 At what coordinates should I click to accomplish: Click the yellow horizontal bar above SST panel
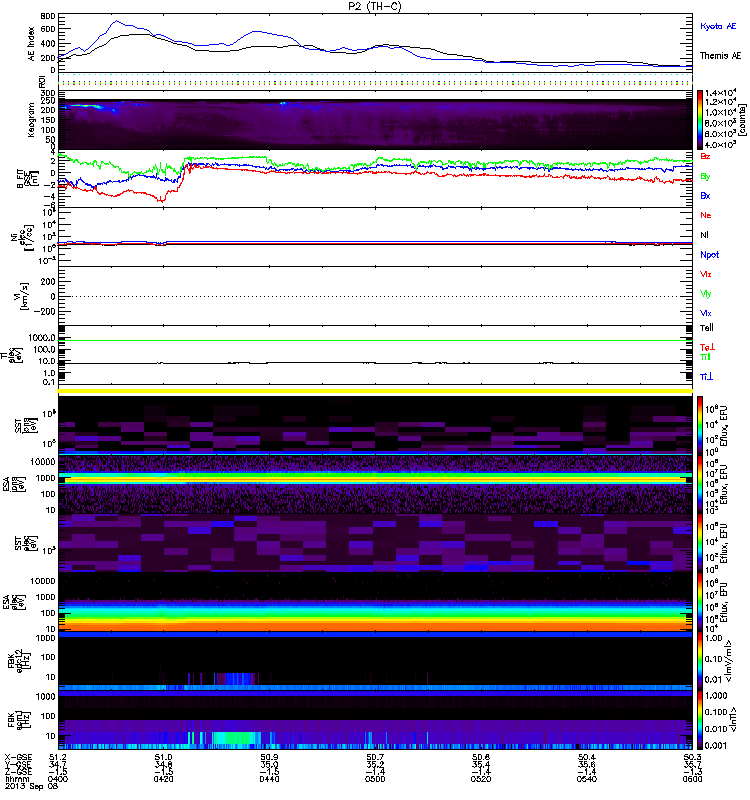point(375,391)
